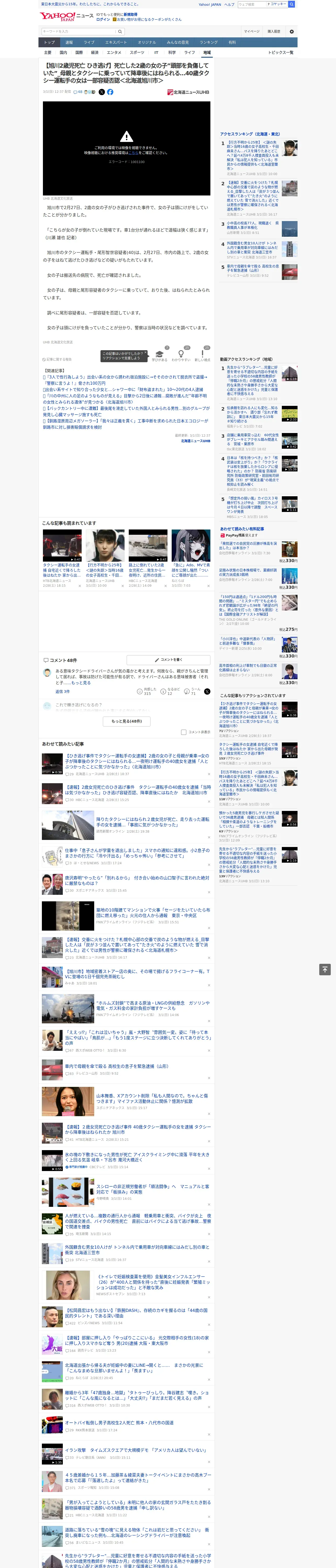336x1568 pixels.
Task: Dismiss the タクシー運転手の女逮捕 recommended card
Action: (x=80, y=586)
